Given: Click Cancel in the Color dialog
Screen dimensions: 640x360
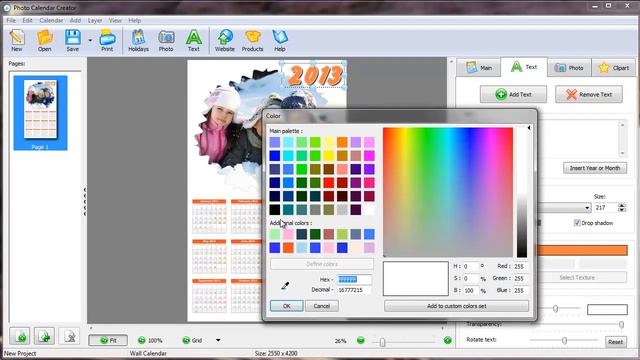Looking at the screenshot, I should pyautogui.click(x=322, y=306).
